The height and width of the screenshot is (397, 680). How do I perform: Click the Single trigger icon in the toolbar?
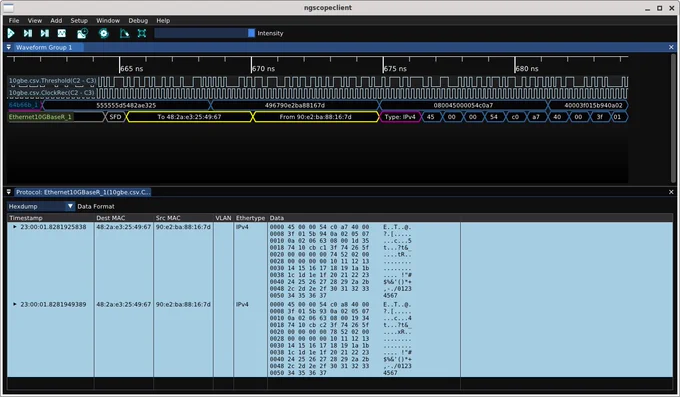tap(28, 33)
